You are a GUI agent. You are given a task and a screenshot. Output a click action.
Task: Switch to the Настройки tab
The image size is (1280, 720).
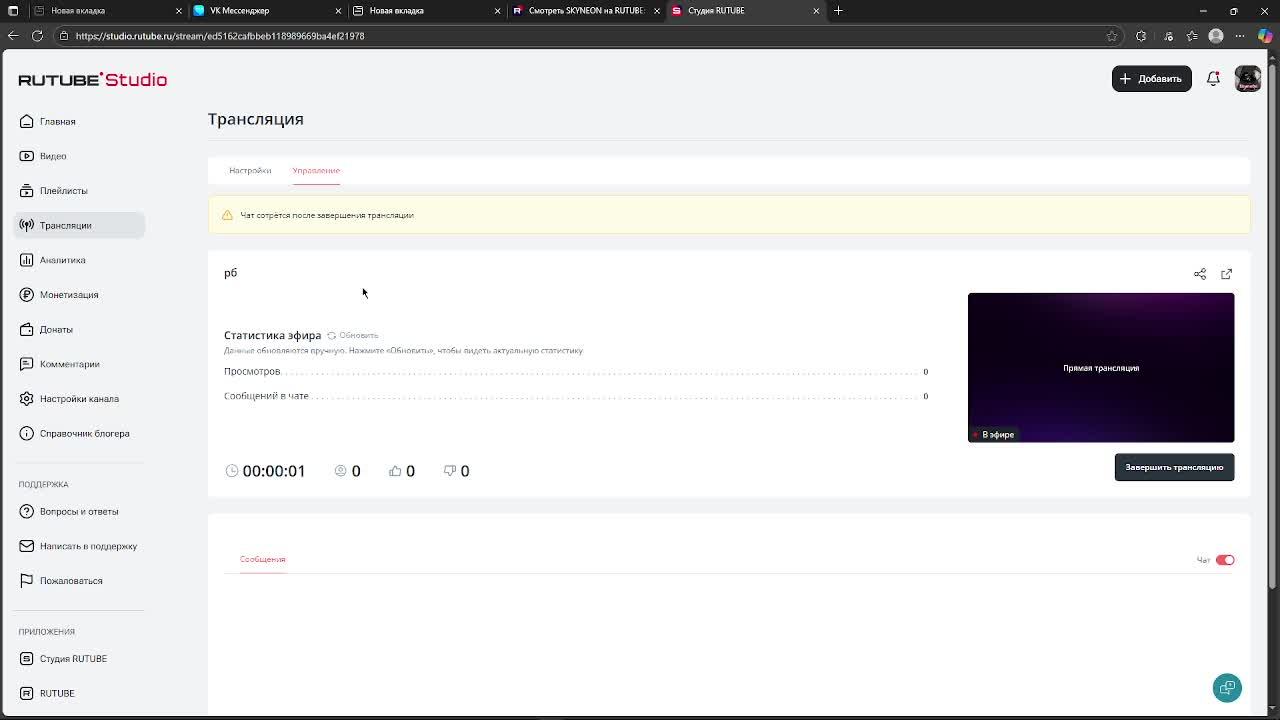(x=250, y=170)
